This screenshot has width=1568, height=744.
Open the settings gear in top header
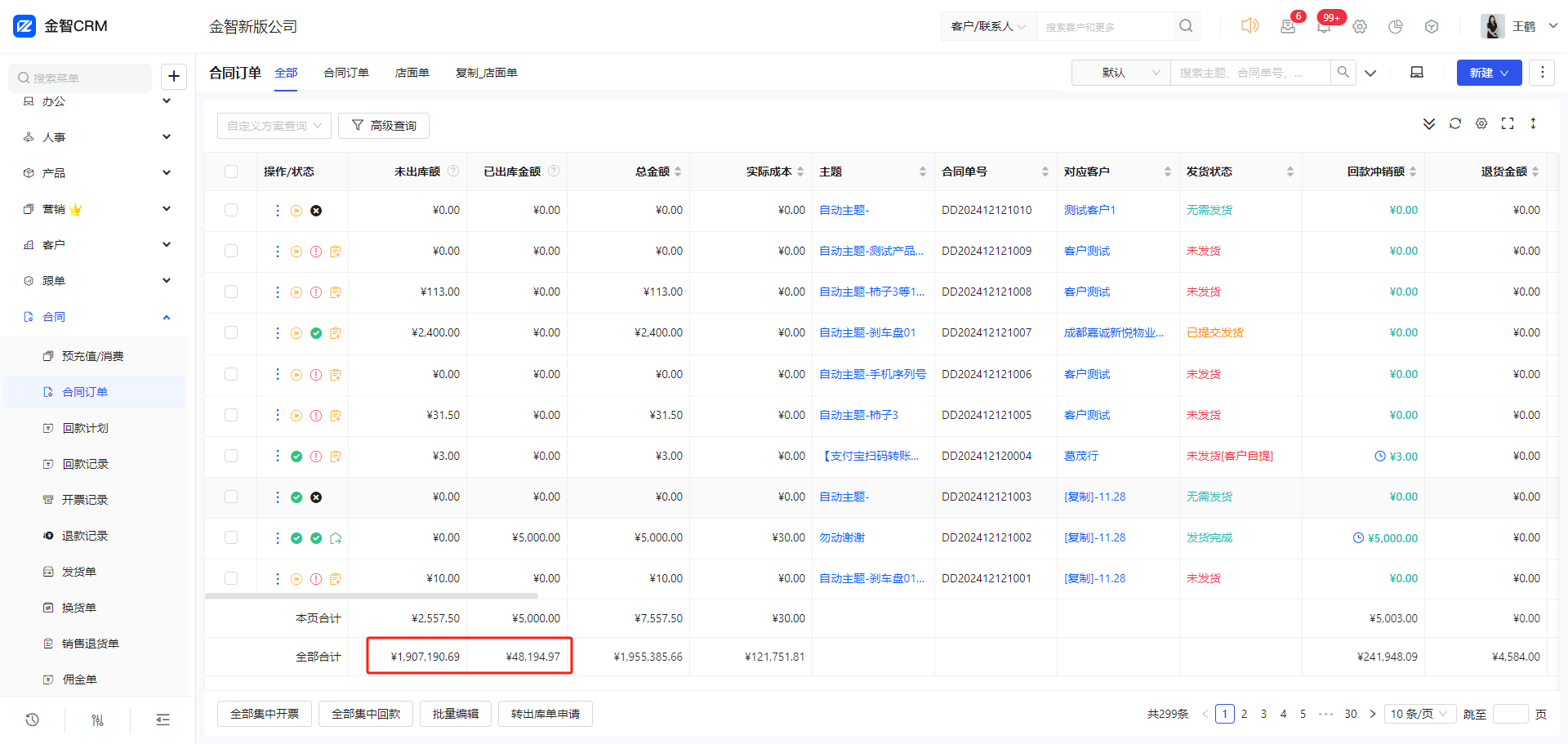(1360, 27)
